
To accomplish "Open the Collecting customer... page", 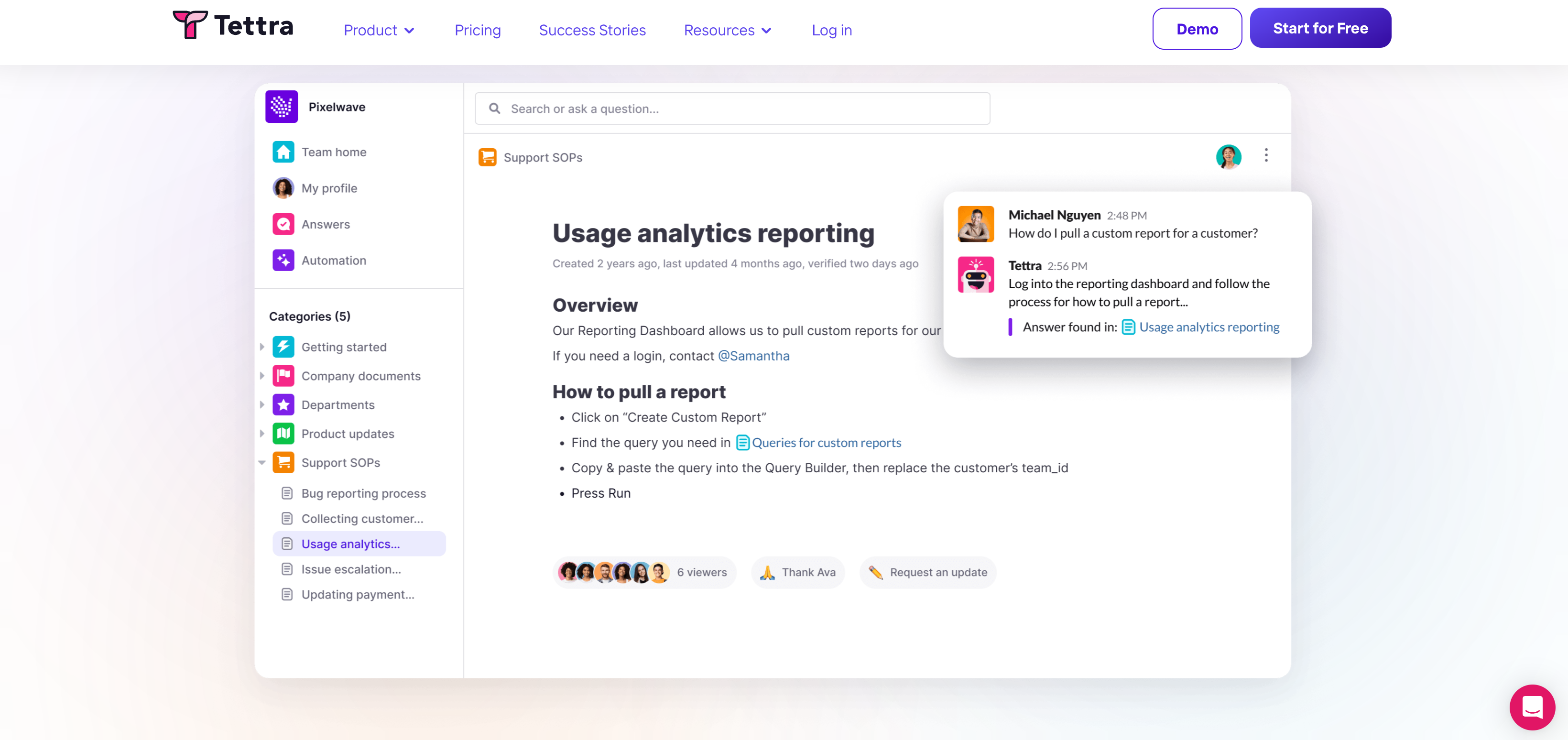I will (x=362, y=519).
